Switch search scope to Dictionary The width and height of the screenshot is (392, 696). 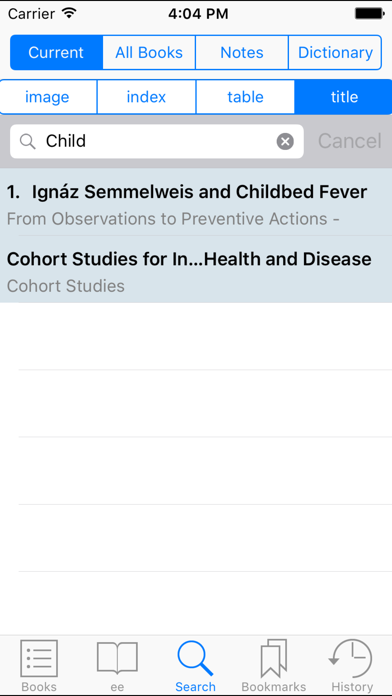coord(335,52)
